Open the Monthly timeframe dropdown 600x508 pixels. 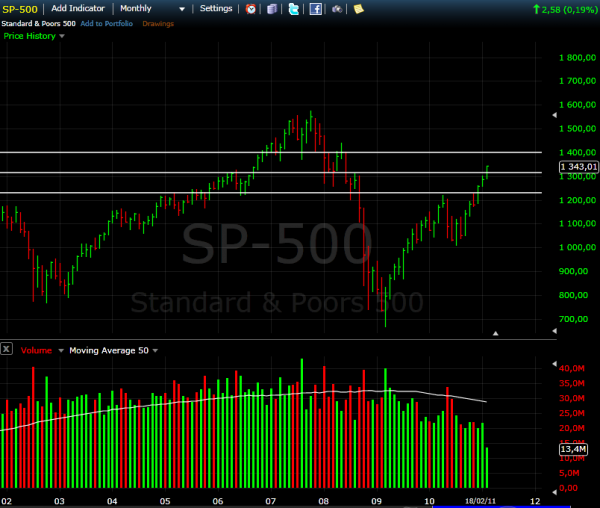pyautogui.click(x=152, y=8)
